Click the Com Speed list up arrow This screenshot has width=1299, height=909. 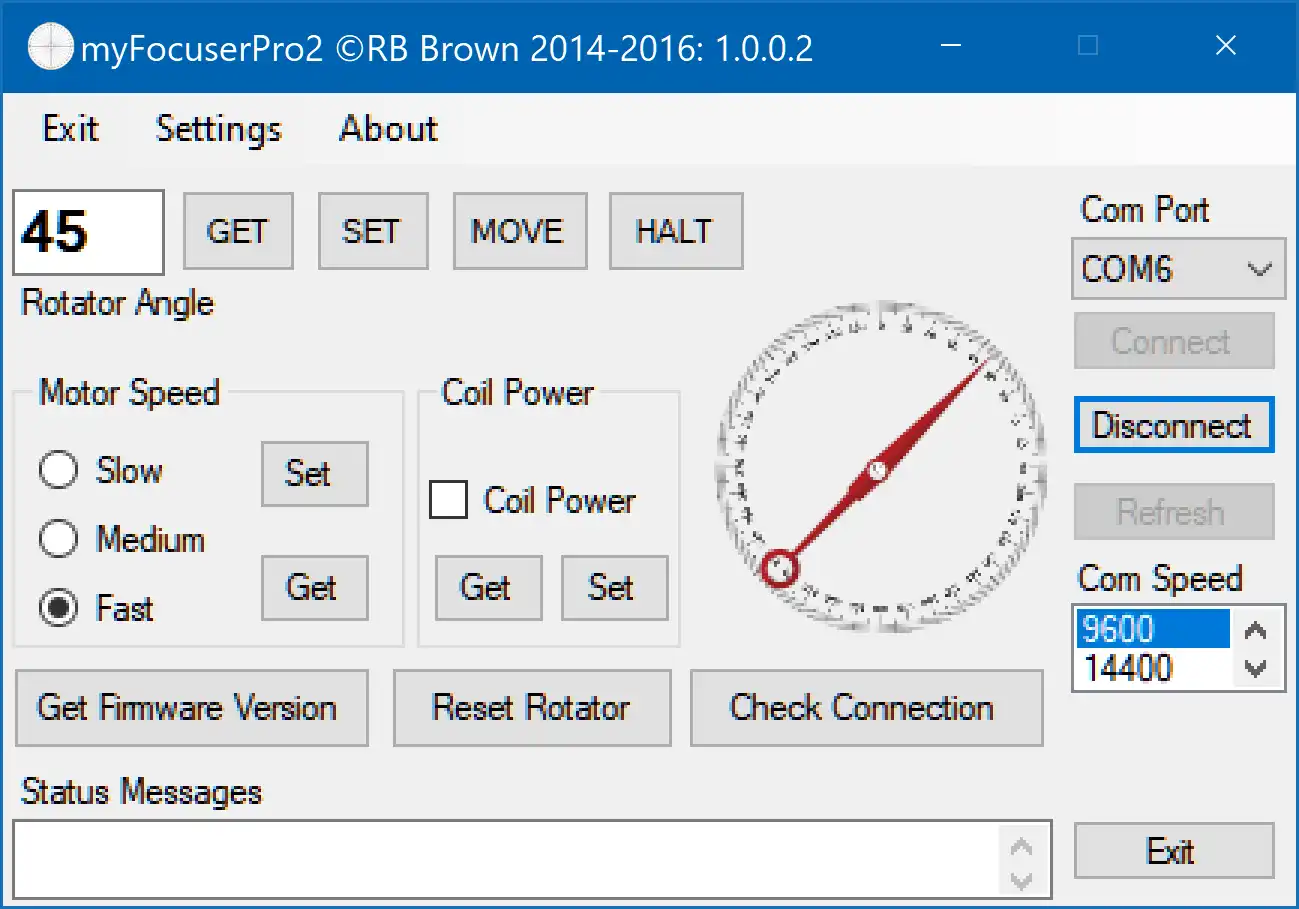[1257, 631]
